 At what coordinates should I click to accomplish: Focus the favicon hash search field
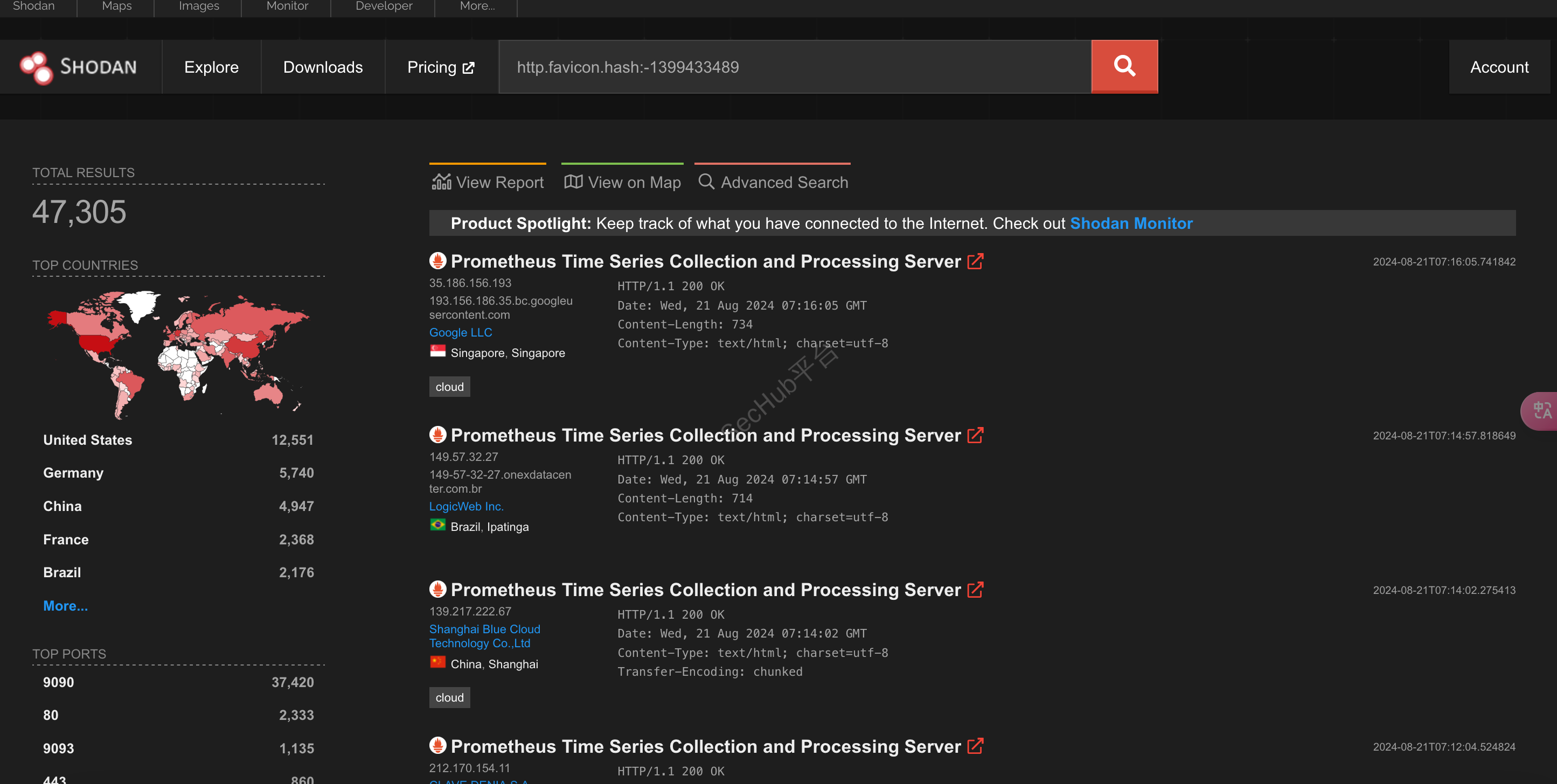point(795,67)
